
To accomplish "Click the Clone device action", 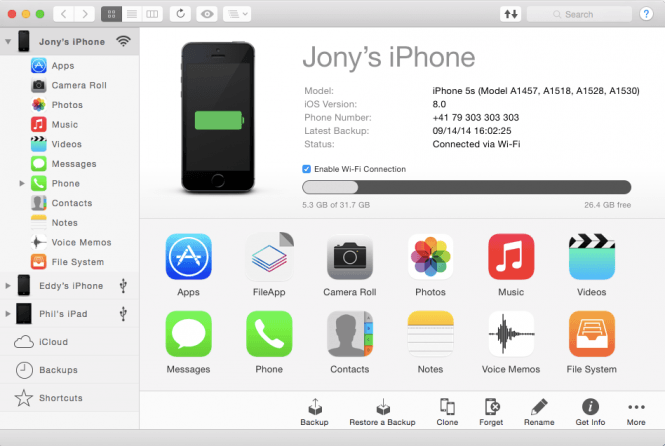I will pos(447,412).
